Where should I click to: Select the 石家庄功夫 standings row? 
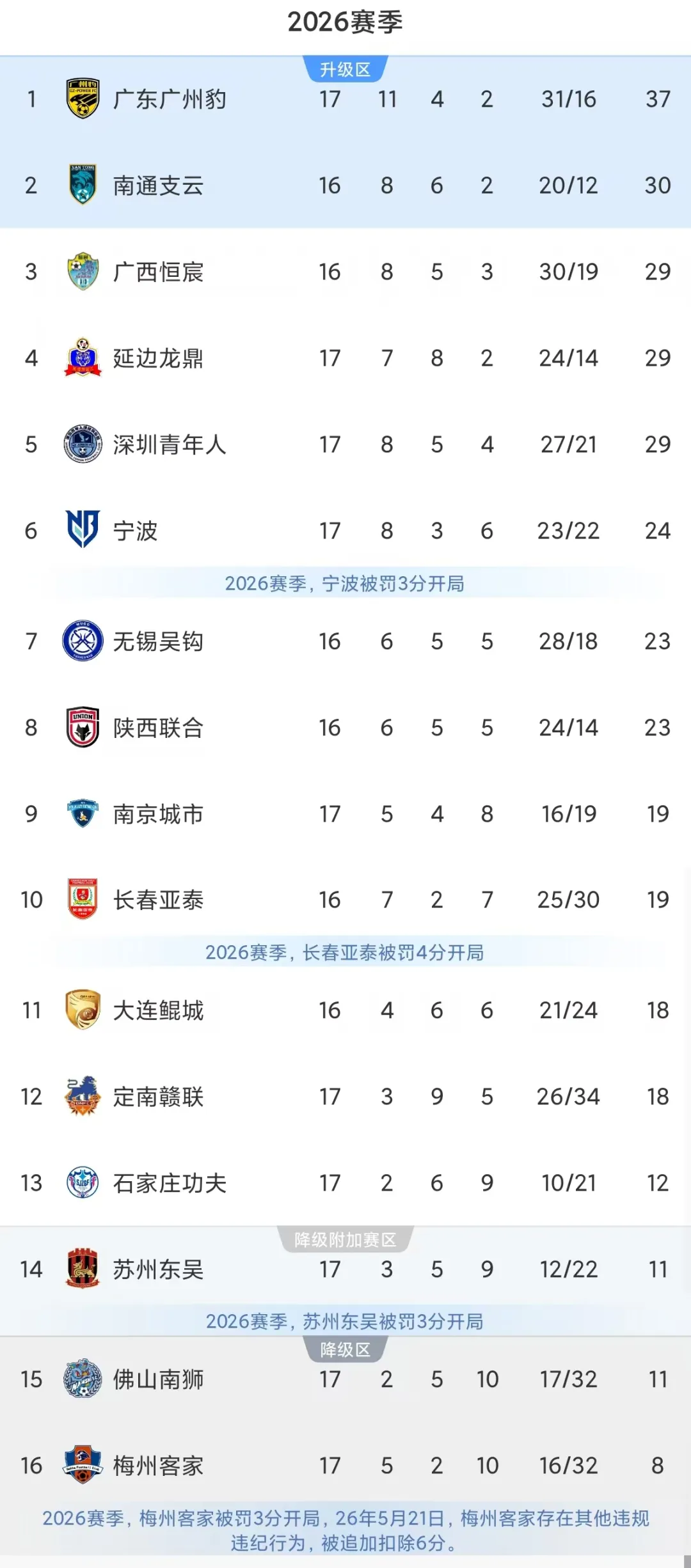pyautogui.click(x=345, y=1182)
